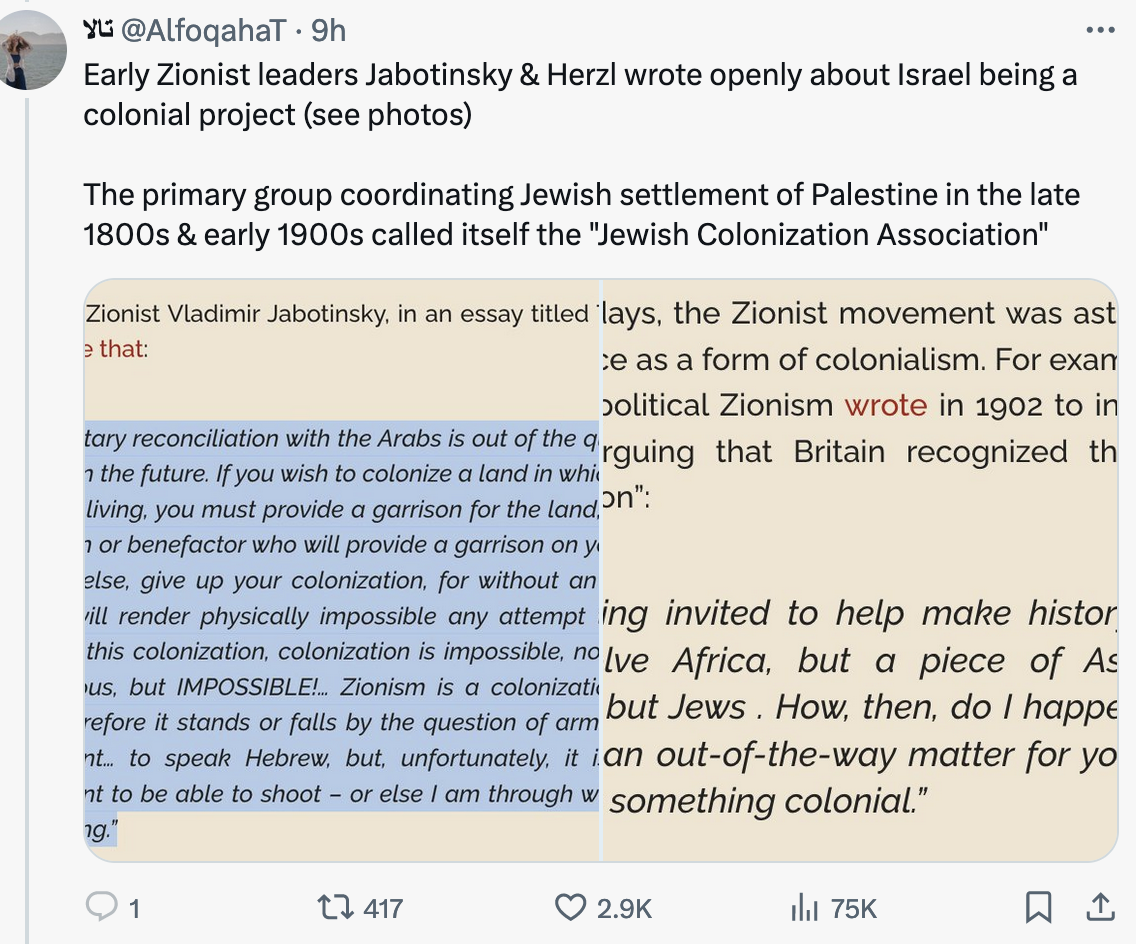Click the red "wrote" word in right image

885,405
